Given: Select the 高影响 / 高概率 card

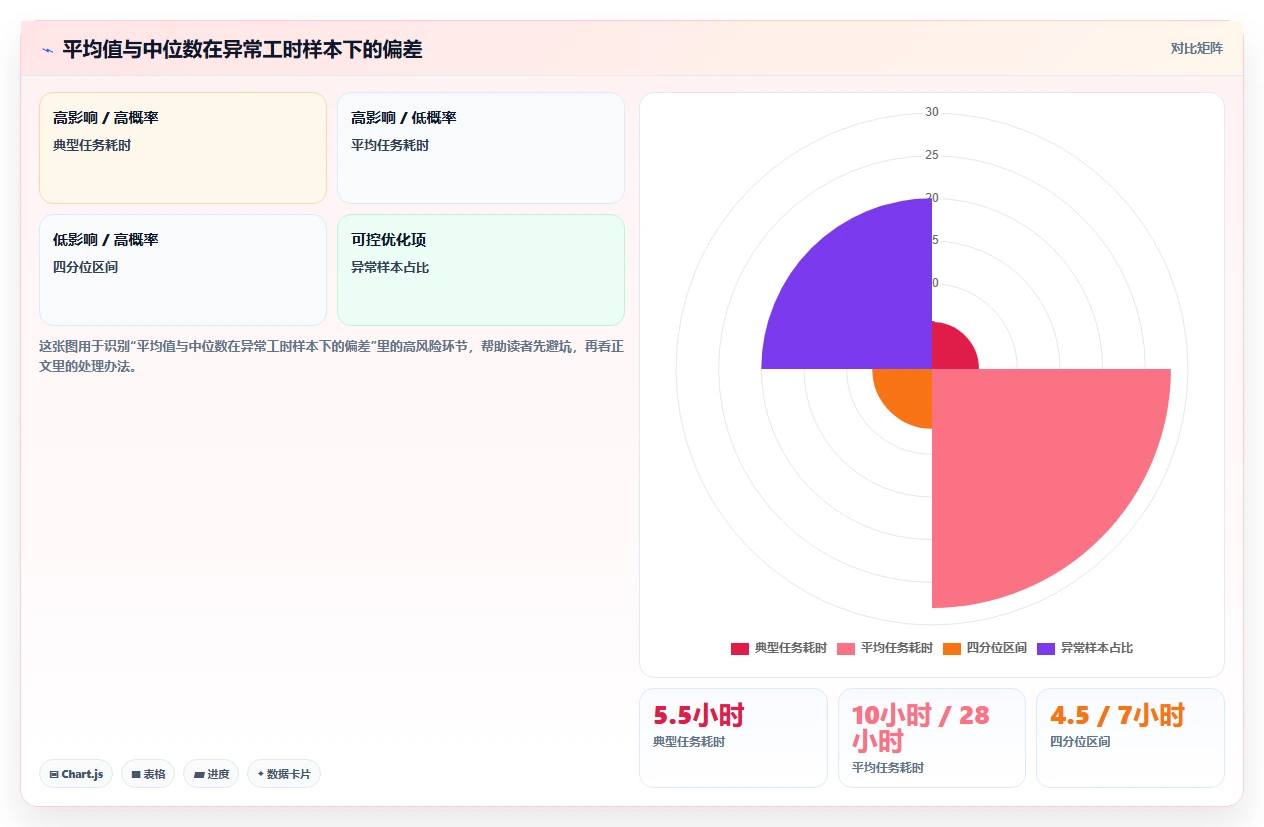Looking at the screenshot, I should (x=183, y=148).
